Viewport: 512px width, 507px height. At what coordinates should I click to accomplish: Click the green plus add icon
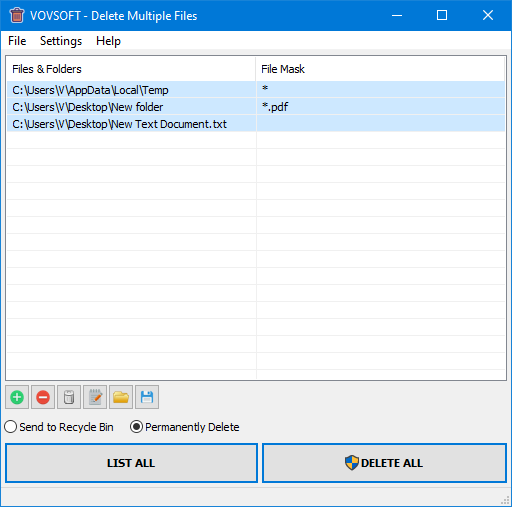[x=17, y=397]
